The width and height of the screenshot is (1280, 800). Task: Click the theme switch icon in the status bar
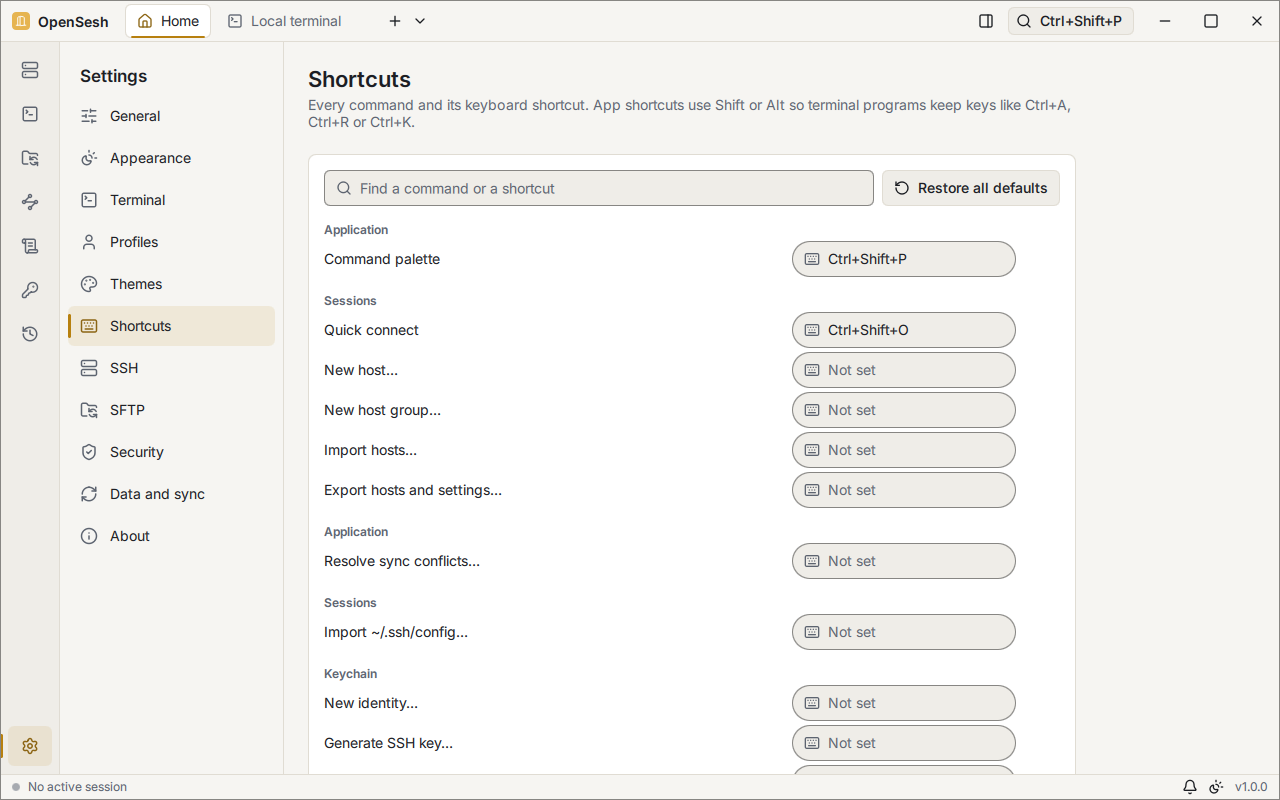(1216, 787)
